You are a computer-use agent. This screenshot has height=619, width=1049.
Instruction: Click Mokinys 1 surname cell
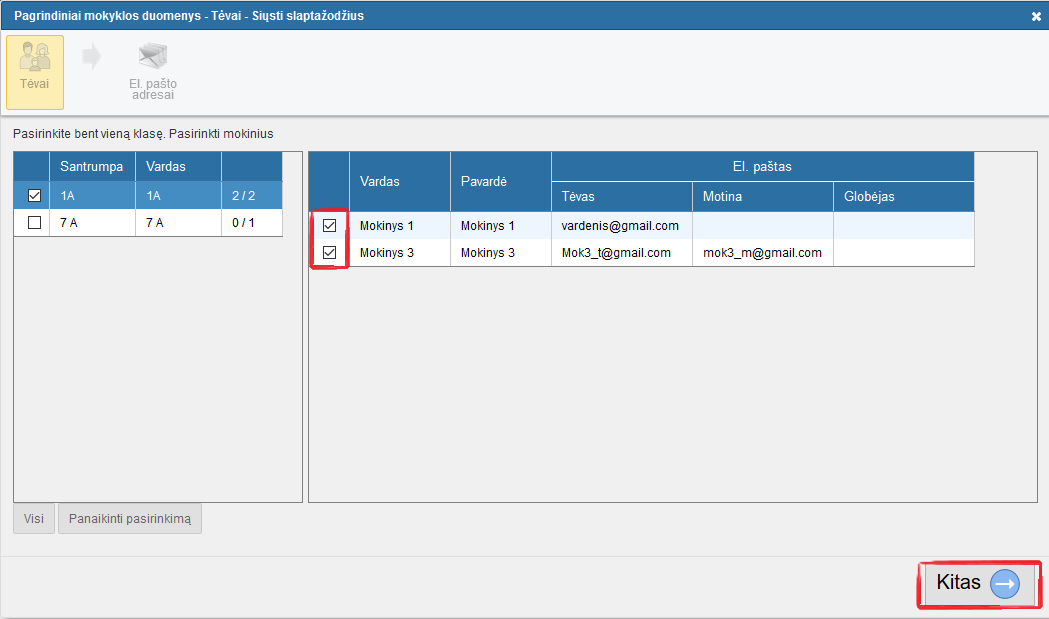pos(501,226)
